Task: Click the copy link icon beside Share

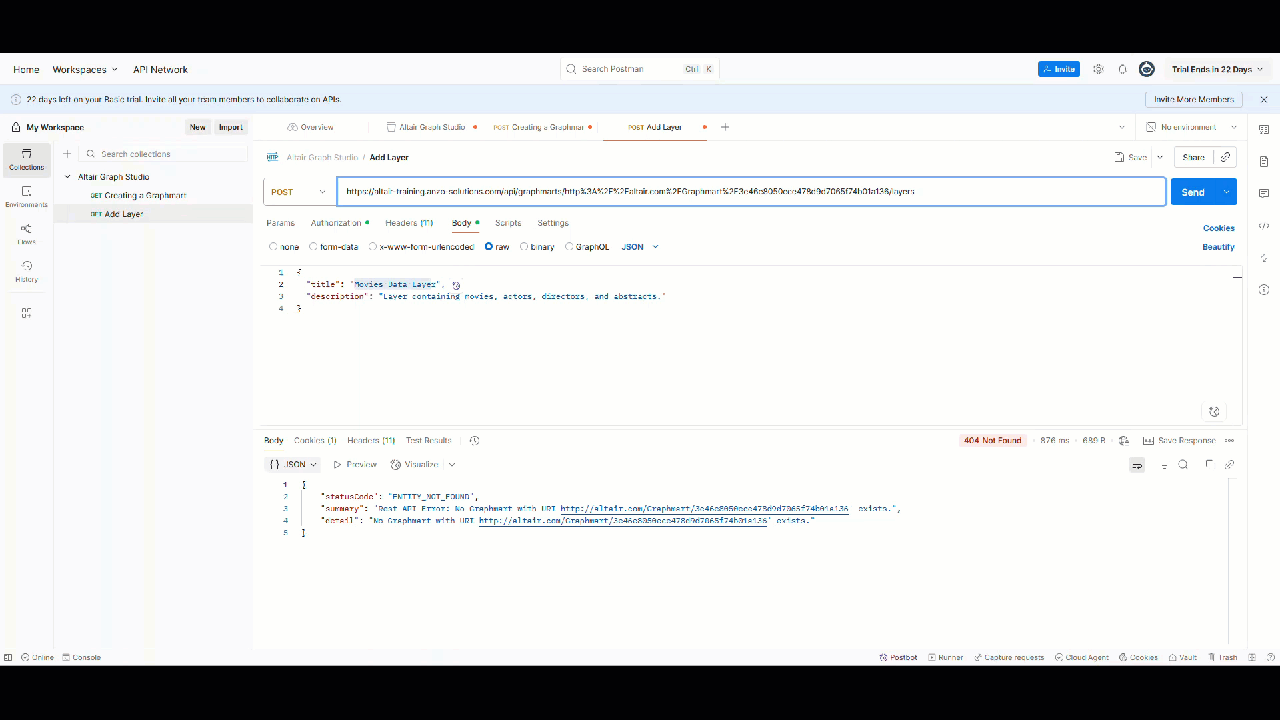Action: click(x=1225, y=157)
